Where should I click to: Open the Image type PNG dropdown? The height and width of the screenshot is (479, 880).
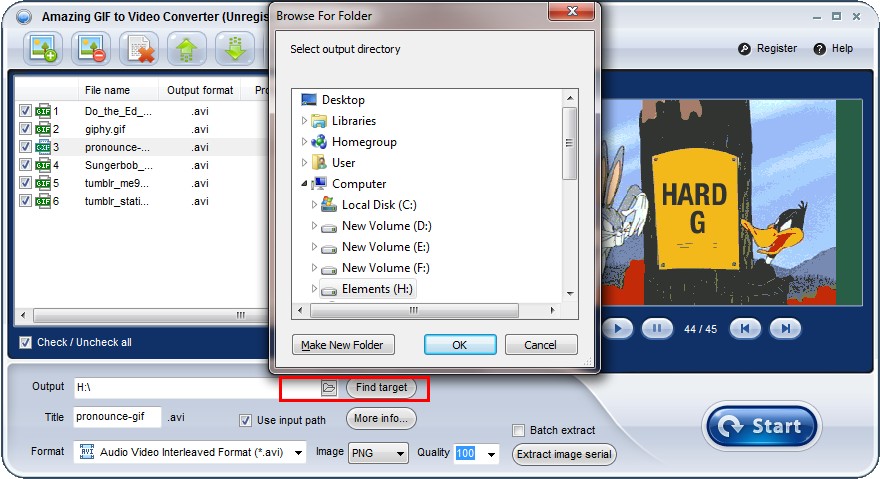coord(400,454)
